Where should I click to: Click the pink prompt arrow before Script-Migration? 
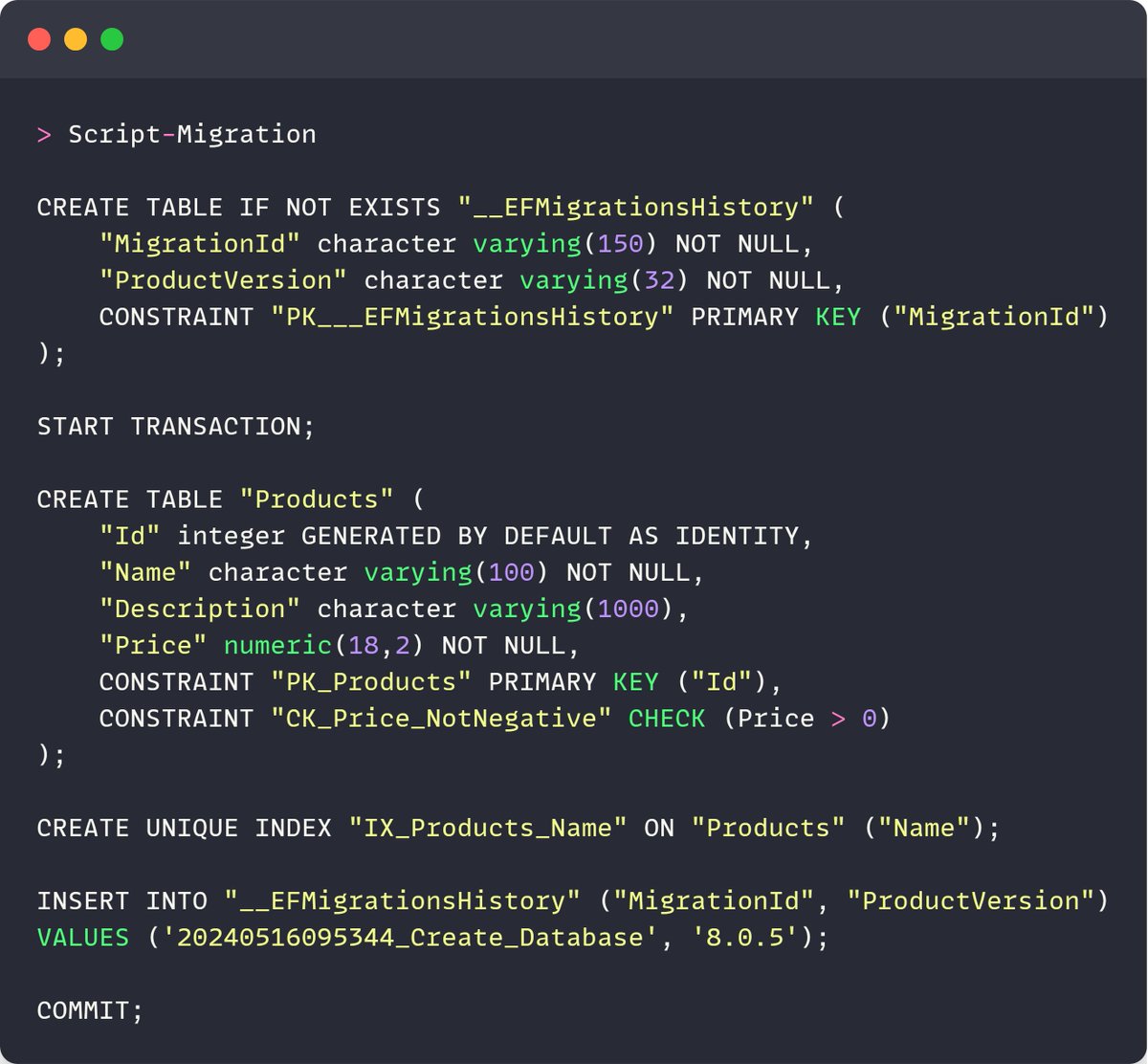click(x=44, y=134)
